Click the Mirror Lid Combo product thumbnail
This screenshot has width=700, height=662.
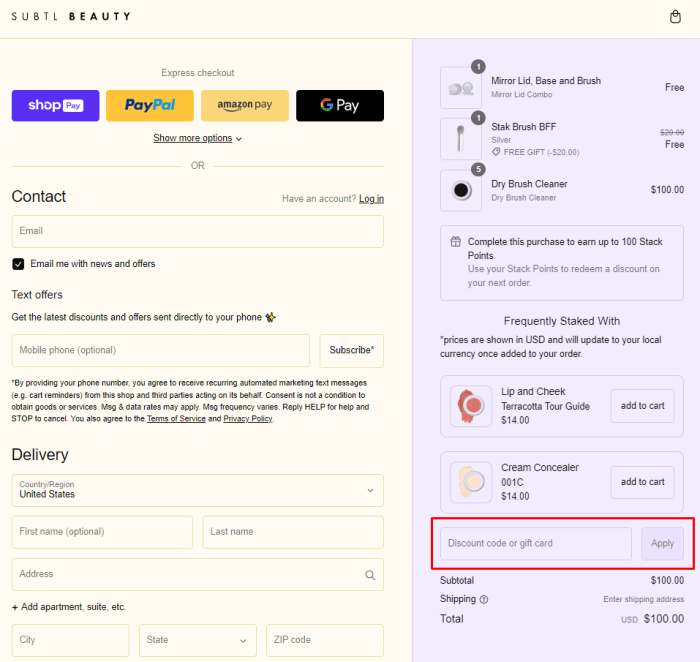tap(461, 87)
